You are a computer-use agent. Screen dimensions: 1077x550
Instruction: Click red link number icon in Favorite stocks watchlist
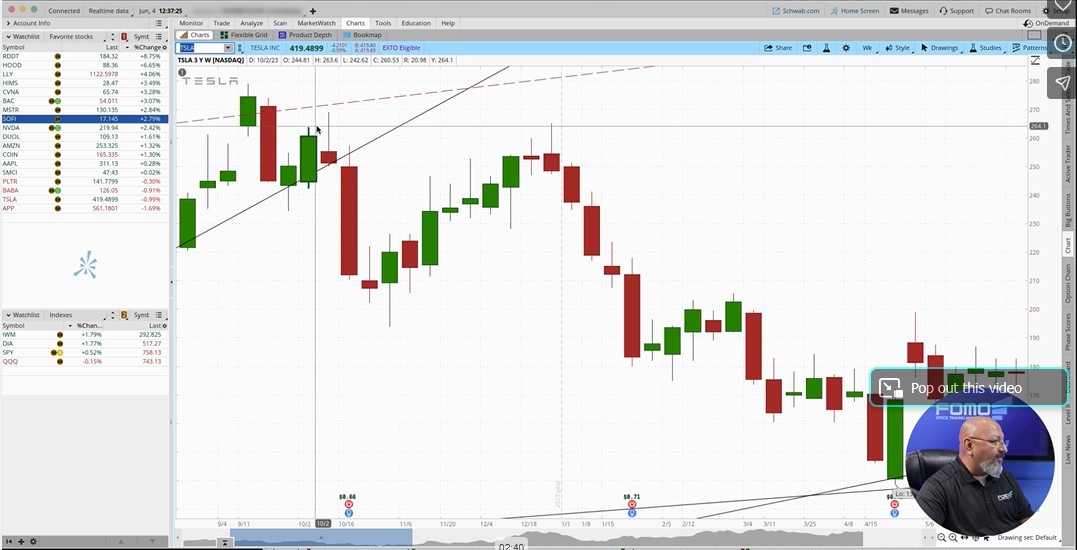click(124, 36)
